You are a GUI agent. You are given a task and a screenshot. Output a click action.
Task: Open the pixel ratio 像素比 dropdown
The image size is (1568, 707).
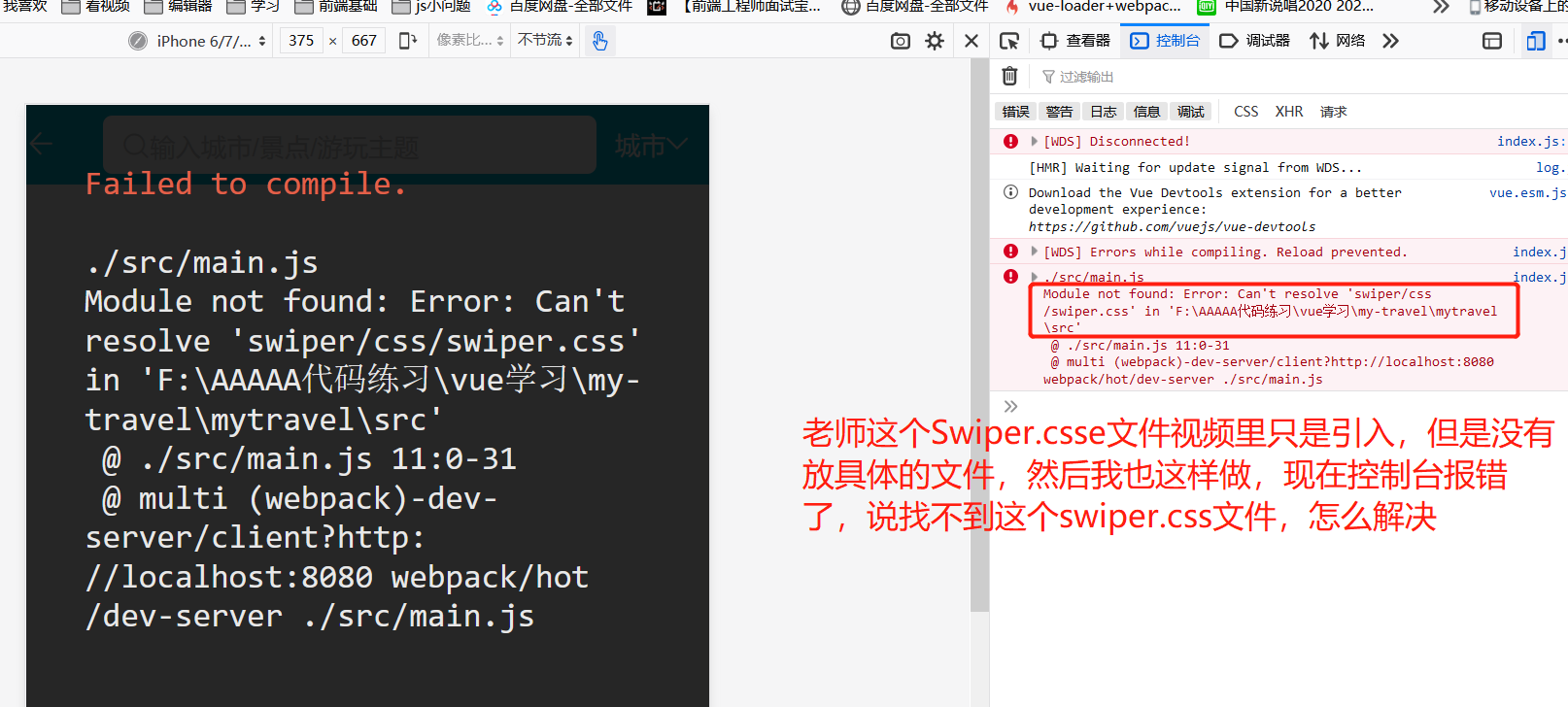pyautogui.click(x=470, y=41)
